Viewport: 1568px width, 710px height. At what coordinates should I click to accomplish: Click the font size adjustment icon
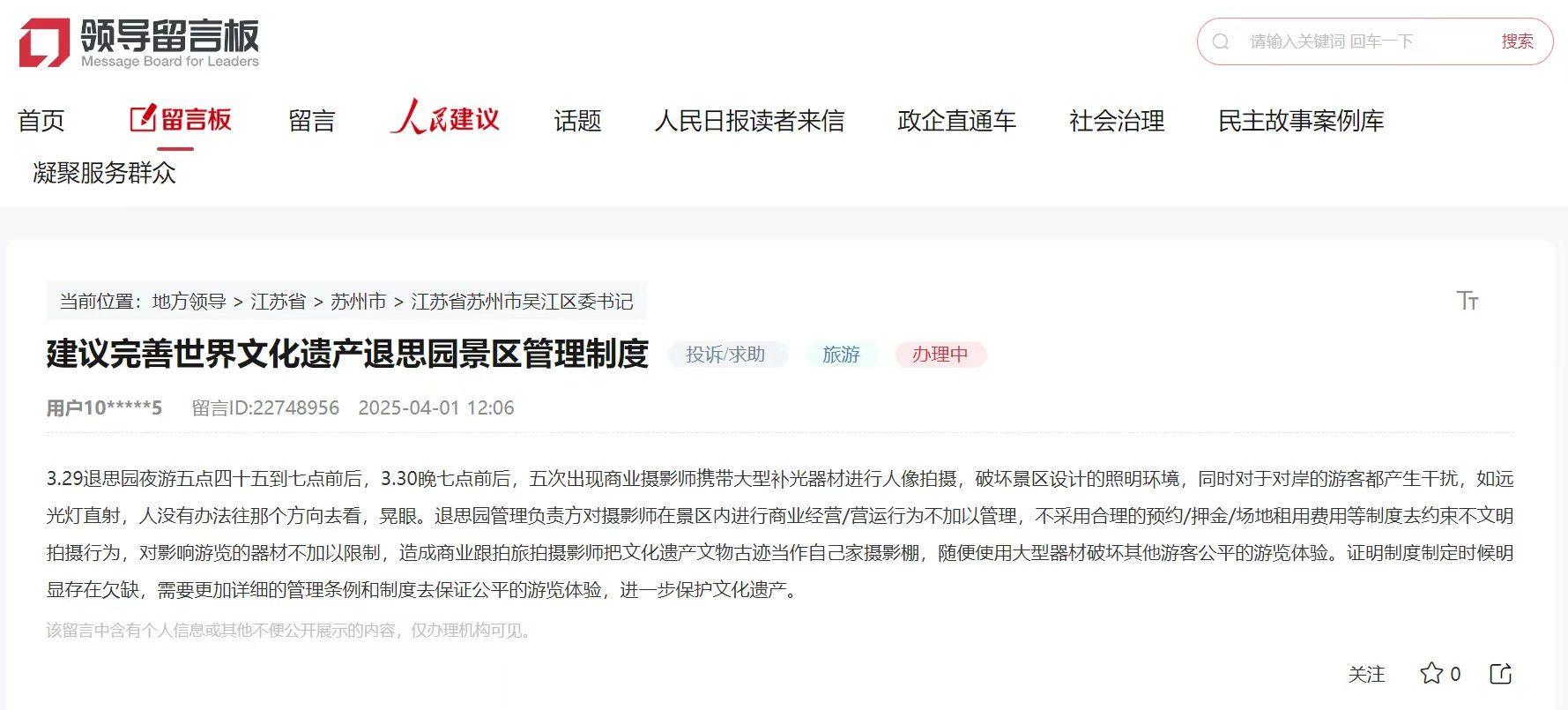click(1468, 301)
